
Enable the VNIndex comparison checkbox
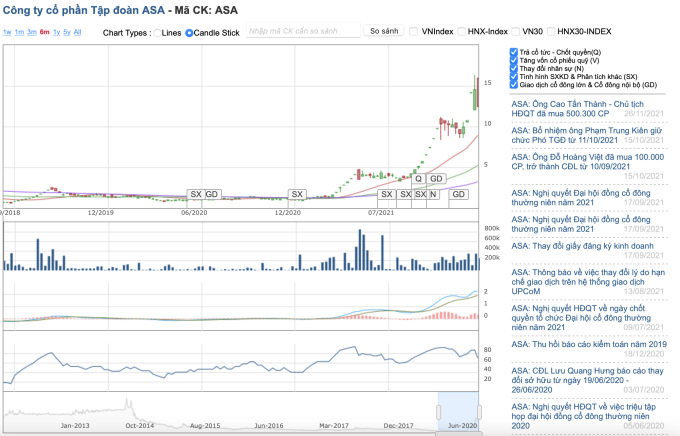(x=415, y=32)
